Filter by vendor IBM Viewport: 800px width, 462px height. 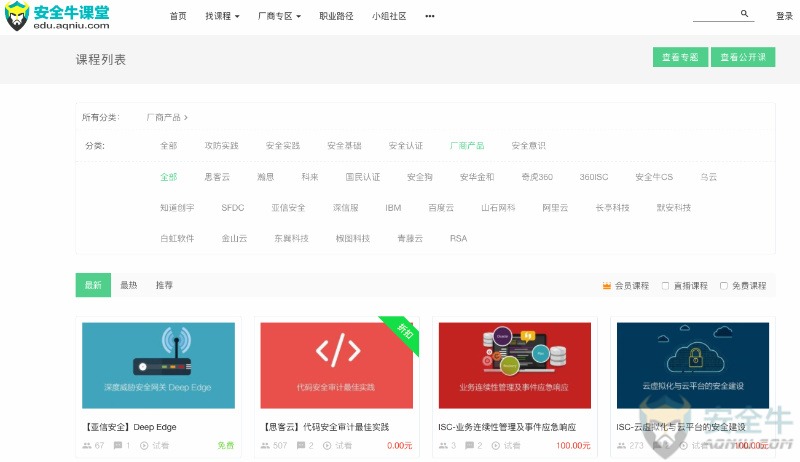[393, 208]
